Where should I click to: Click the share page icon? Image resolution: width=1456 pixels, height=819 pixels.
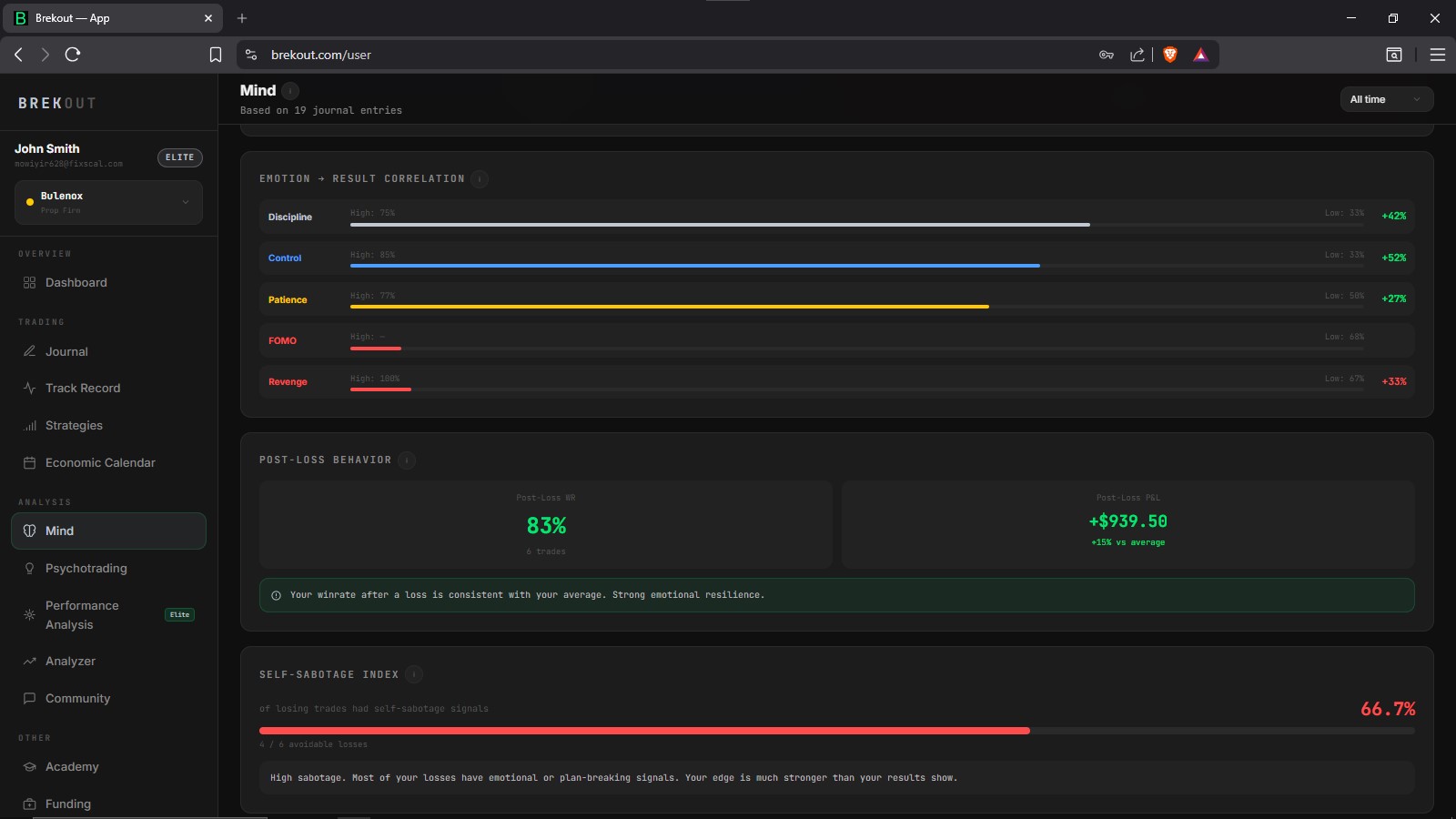1137,55
